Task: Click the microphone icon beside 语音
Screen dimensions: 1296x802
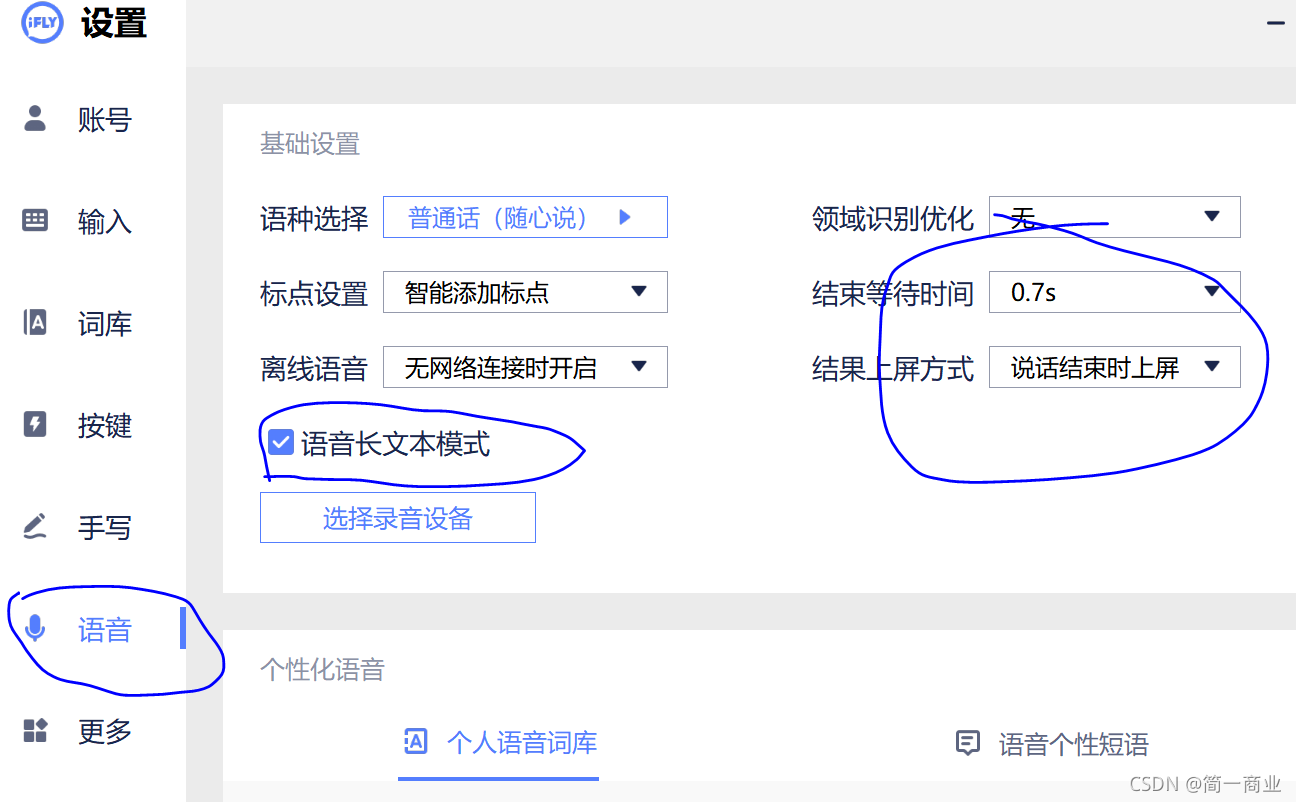Action: (x=35, y=628)
